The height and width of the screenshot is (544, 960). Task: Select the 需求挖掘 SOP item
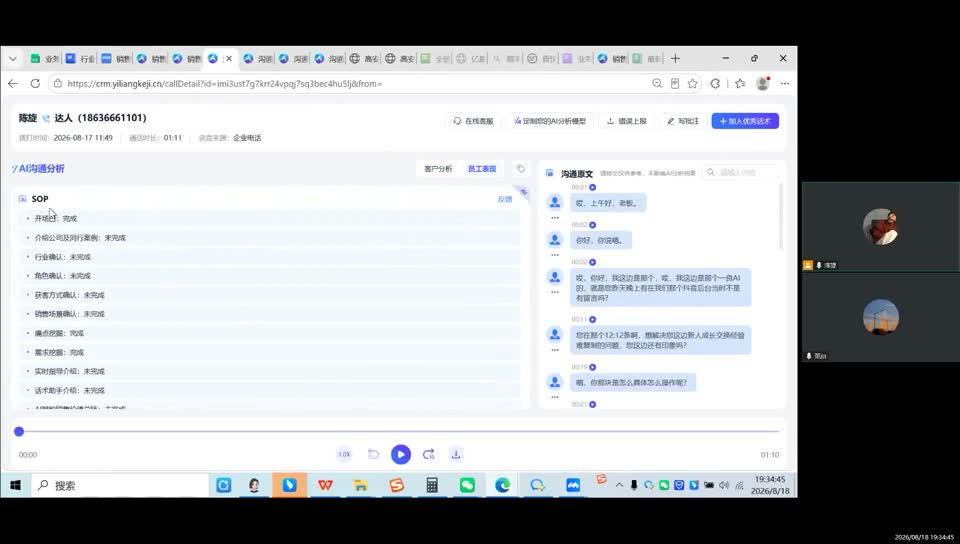pyautogui.click(x=271, y=352)
